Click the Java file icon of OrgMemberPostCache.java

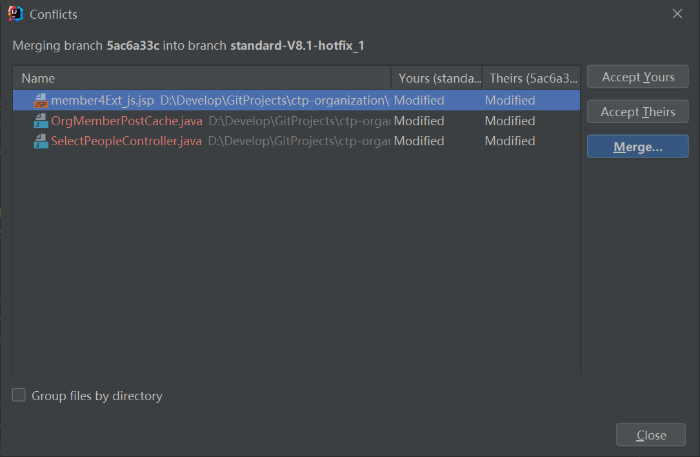[x=41, y=121]
